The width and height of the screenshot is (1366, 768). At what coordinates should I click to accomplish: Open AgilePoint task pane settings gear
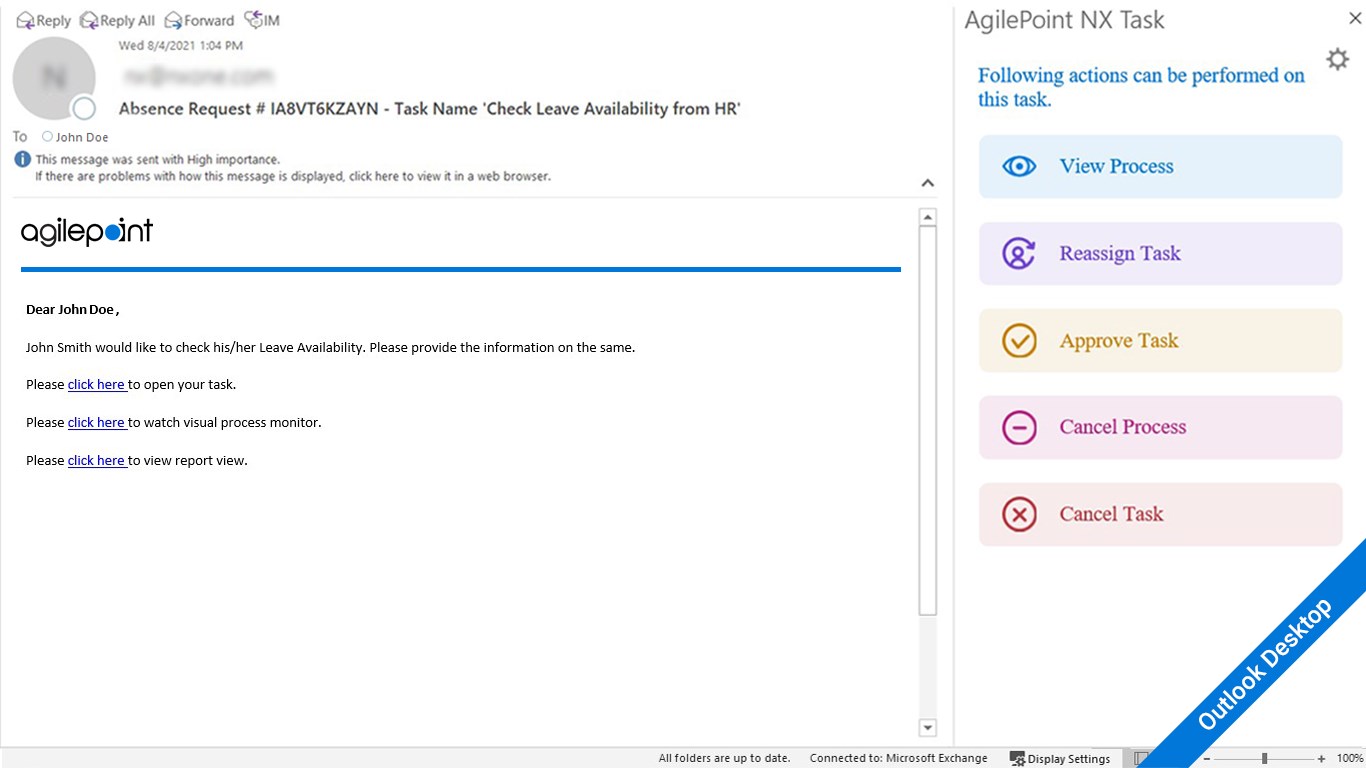[1337, 59]
